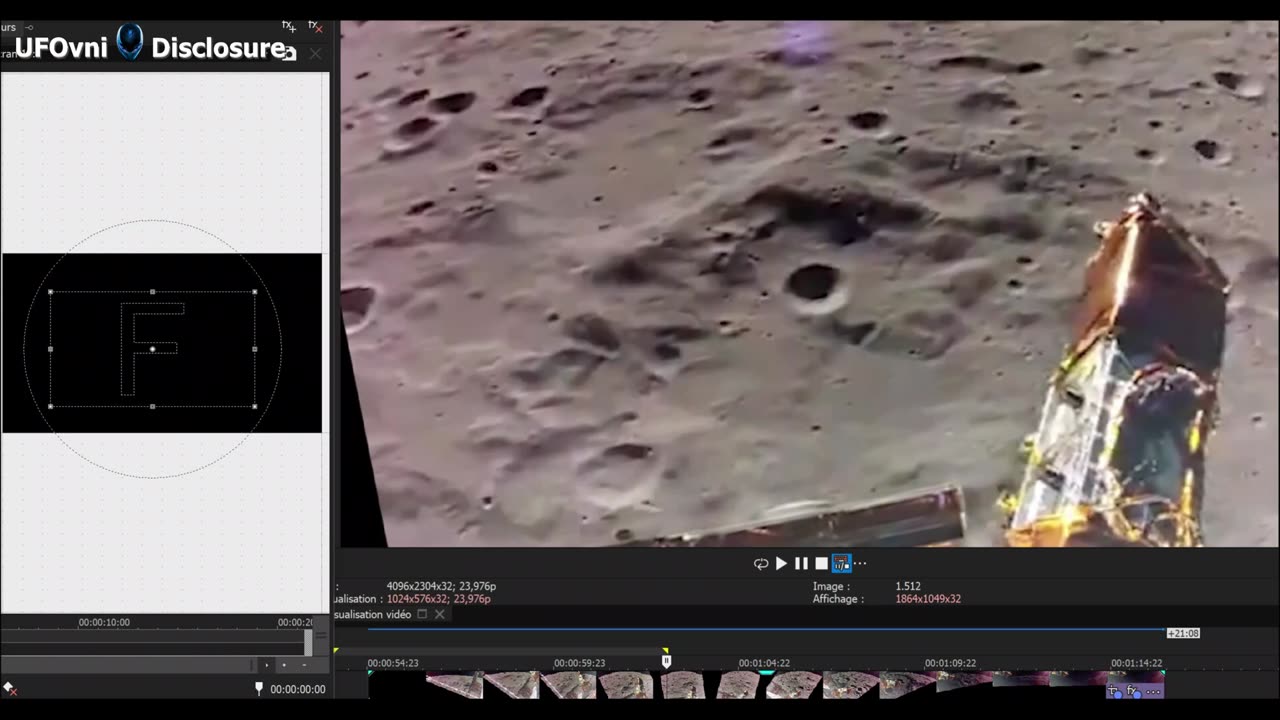This screenshot has height=720, width=1280.
Task: Click the remove plug-in fx icon
Action: click(315, 25)
